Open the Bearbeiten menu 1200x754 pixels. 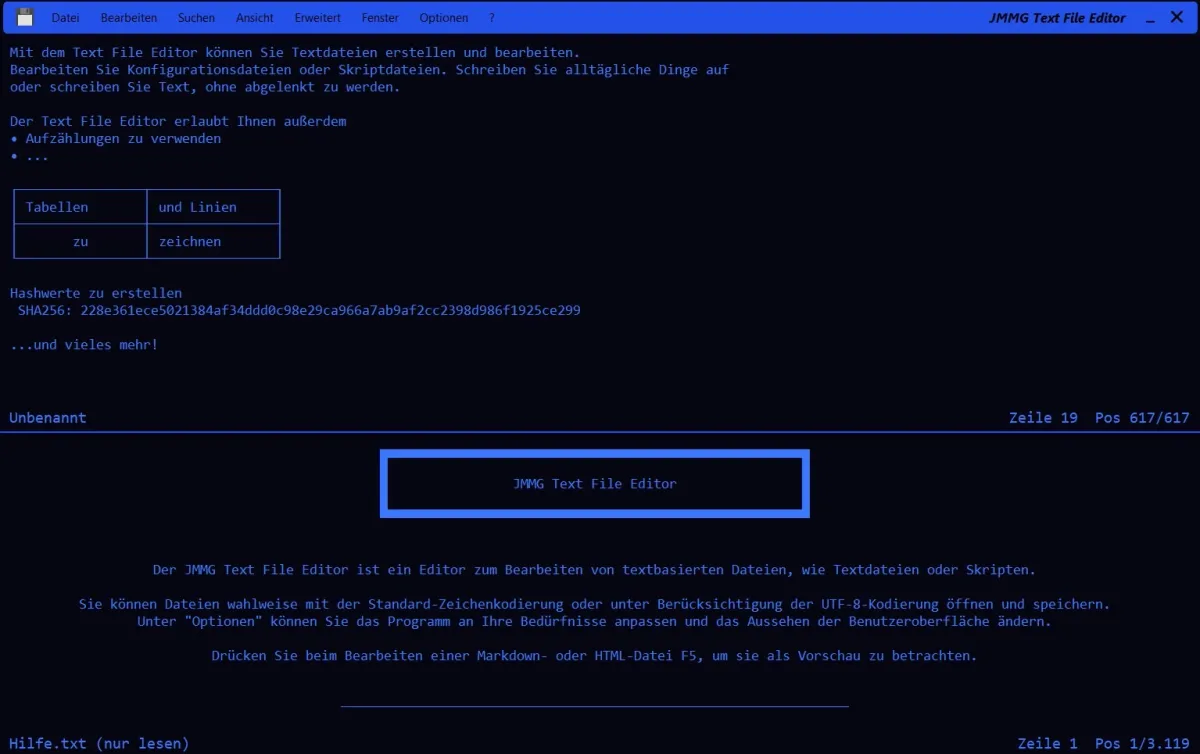tap(129, 18)
